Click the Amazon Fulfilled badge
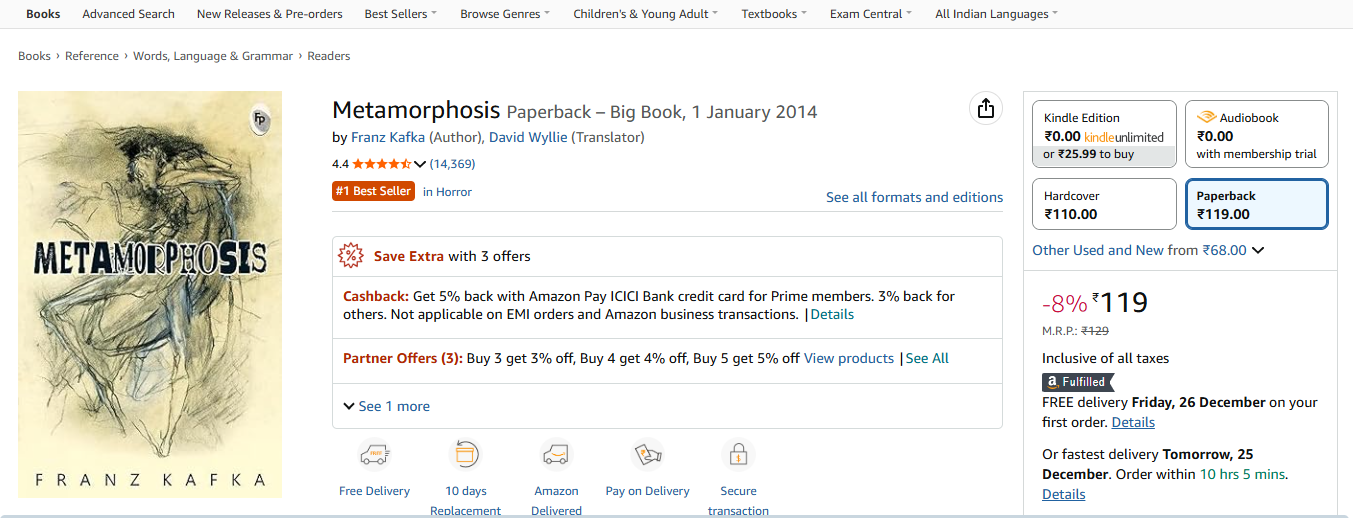This screenshot has height=518, width=1353. 1077,381
